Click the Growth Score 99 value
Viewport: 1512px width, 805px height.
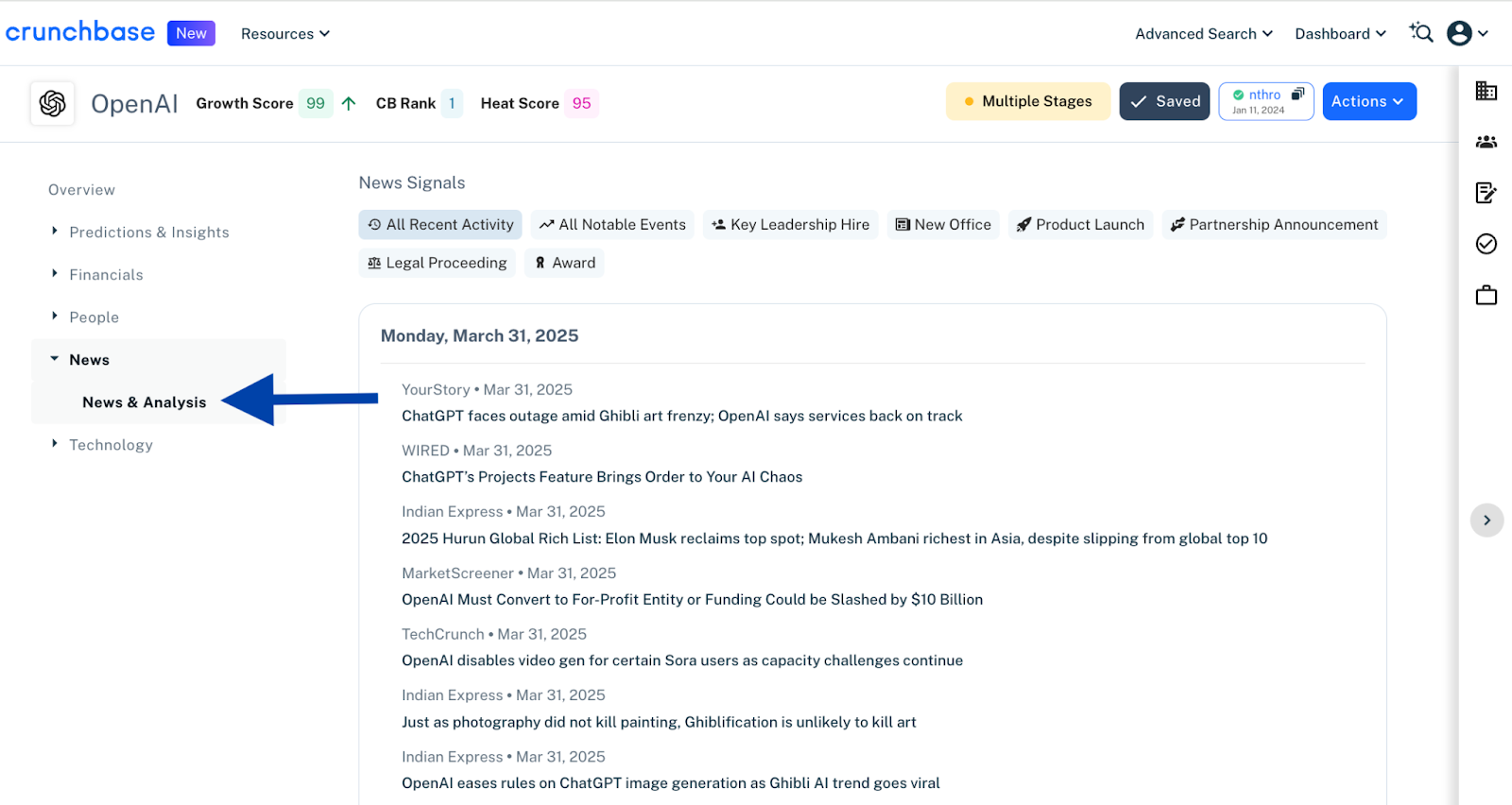pyautogui.click(x=316, y=103)
